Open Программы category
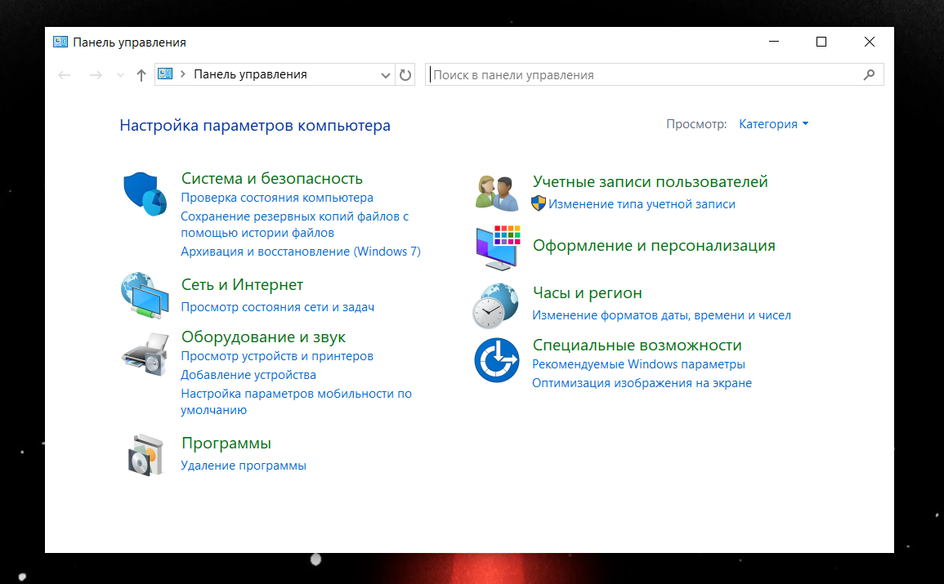This screenshot has height=584, width=944. (226, 443)
